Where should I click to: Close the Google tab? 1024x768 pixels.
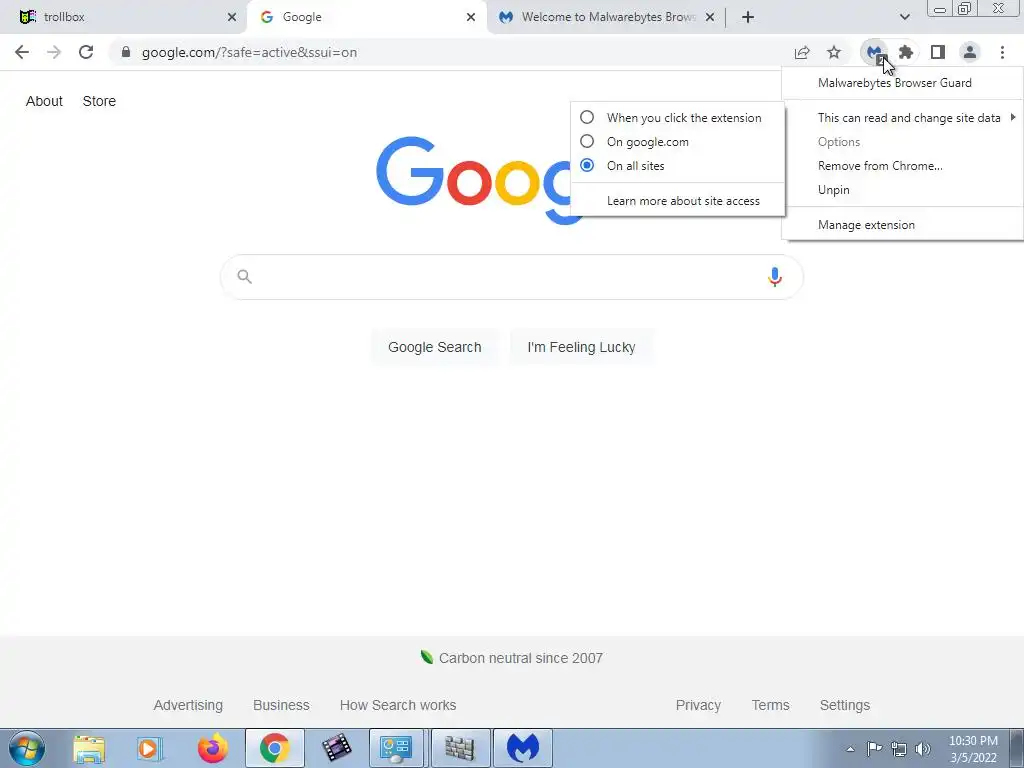tap(471, 17)
